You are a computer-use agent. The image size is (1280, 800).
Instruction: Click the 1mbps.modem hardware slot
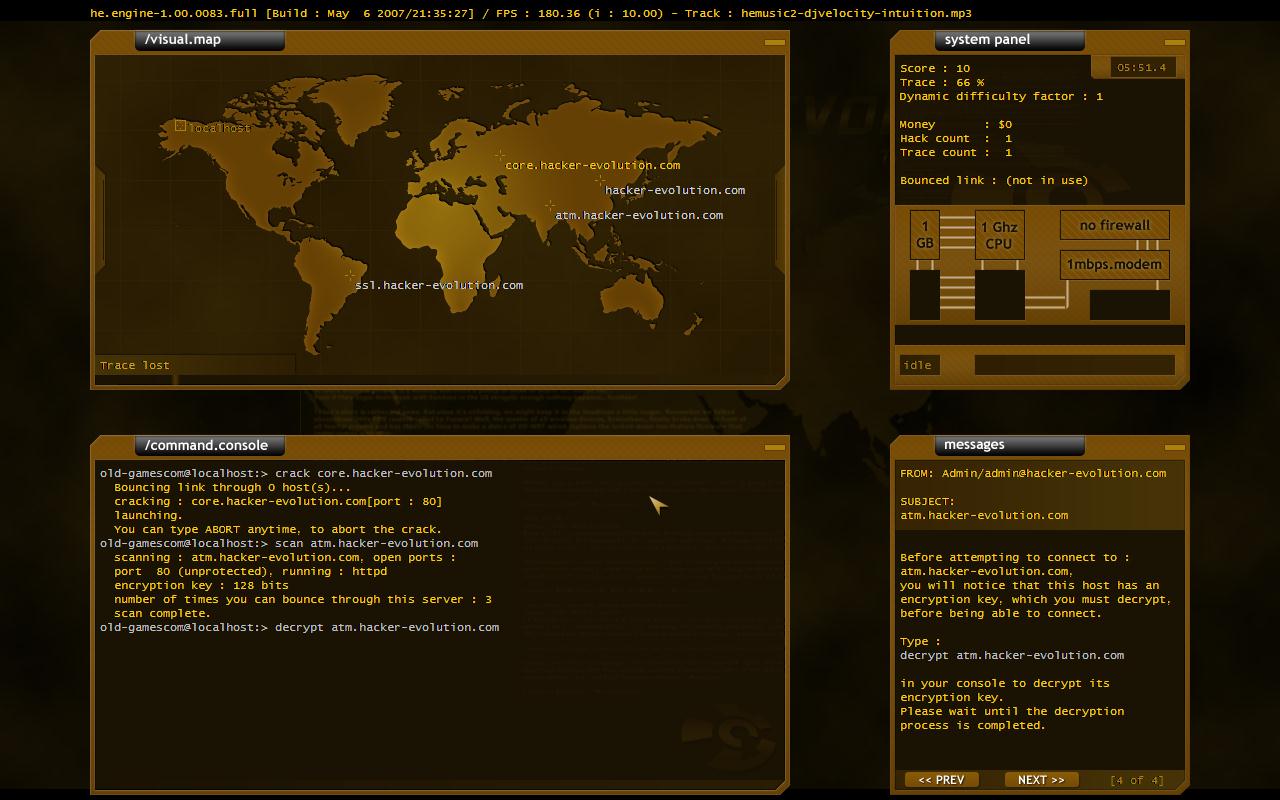(x=1115, y=265)
